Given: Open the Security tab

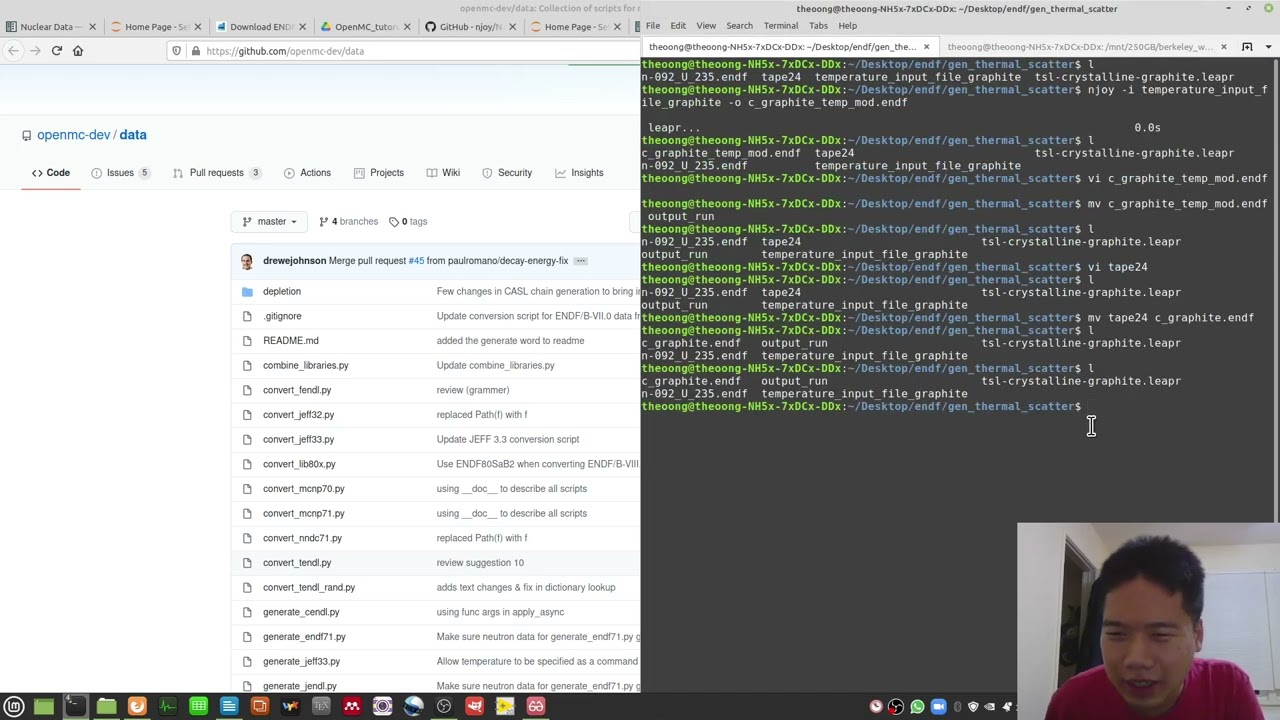Looking at the screenshot, I should point(506,173).
